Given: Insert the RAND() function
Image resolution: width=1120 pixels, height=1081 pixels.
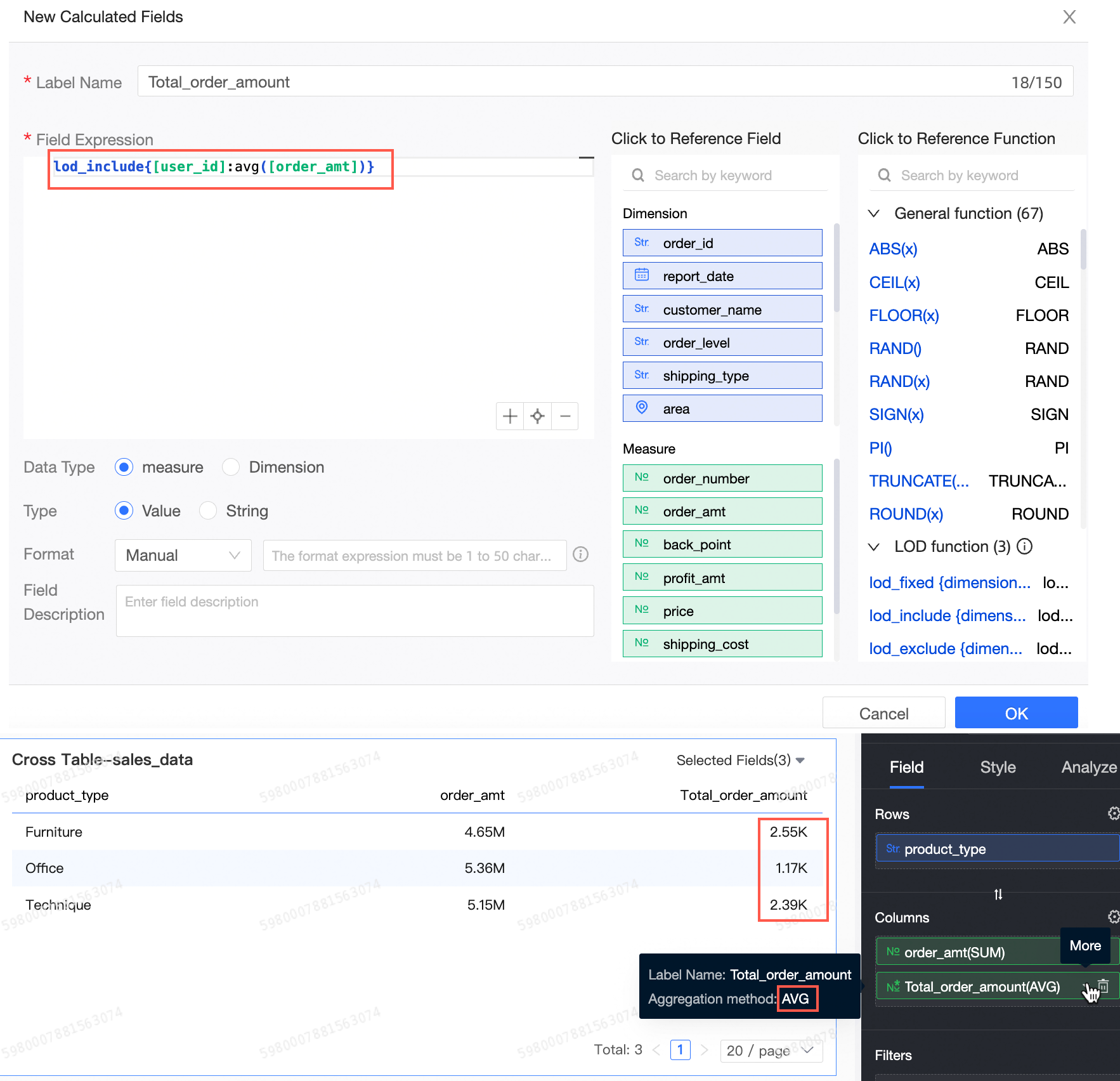Looking at the screenshot, I should [895, 348].
